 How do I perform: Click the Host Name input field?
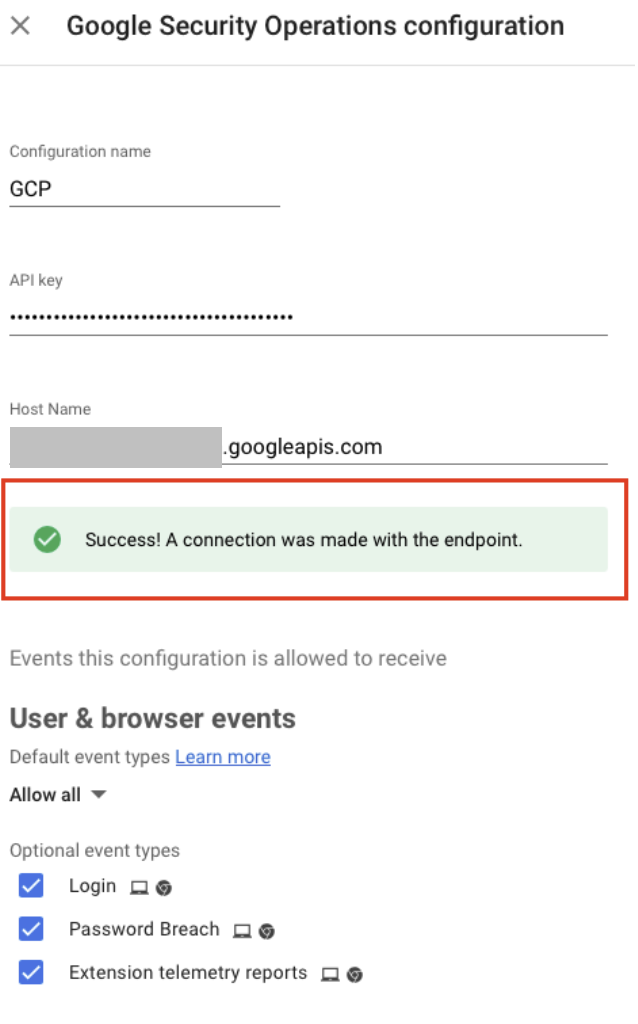pyautogui.click(x=300, y=447)
